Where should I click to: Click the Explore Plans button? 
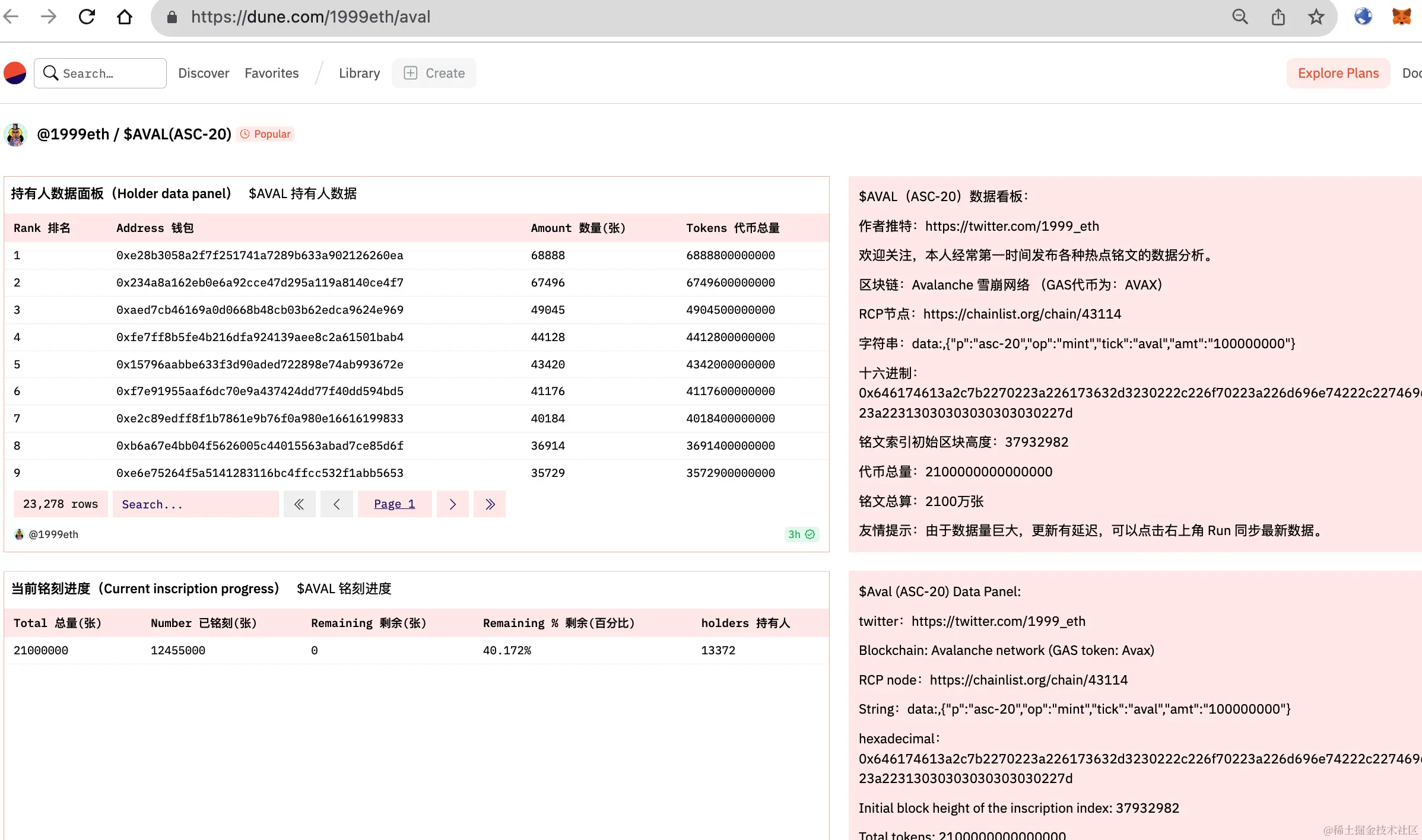1338,73
